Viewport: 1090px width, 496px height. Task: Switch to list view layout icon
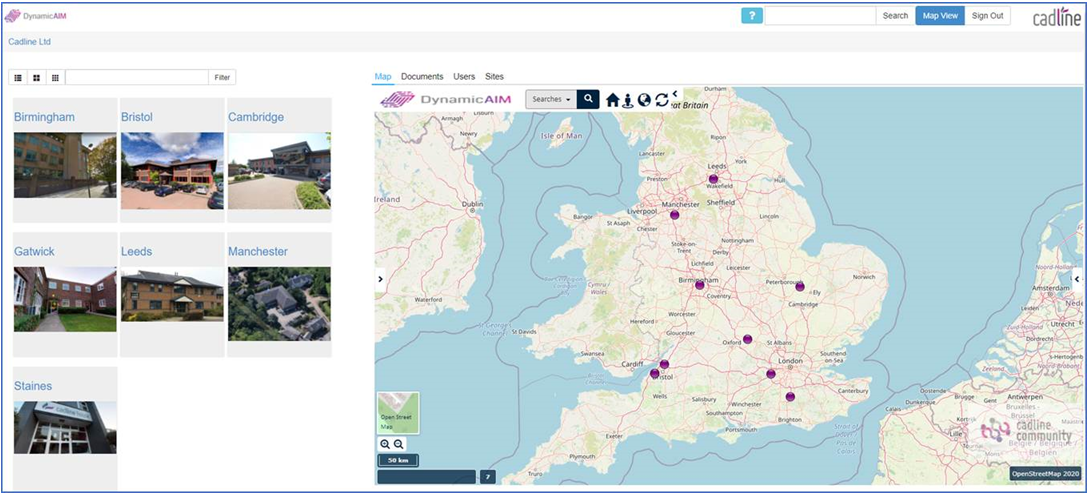click(18, 77)
